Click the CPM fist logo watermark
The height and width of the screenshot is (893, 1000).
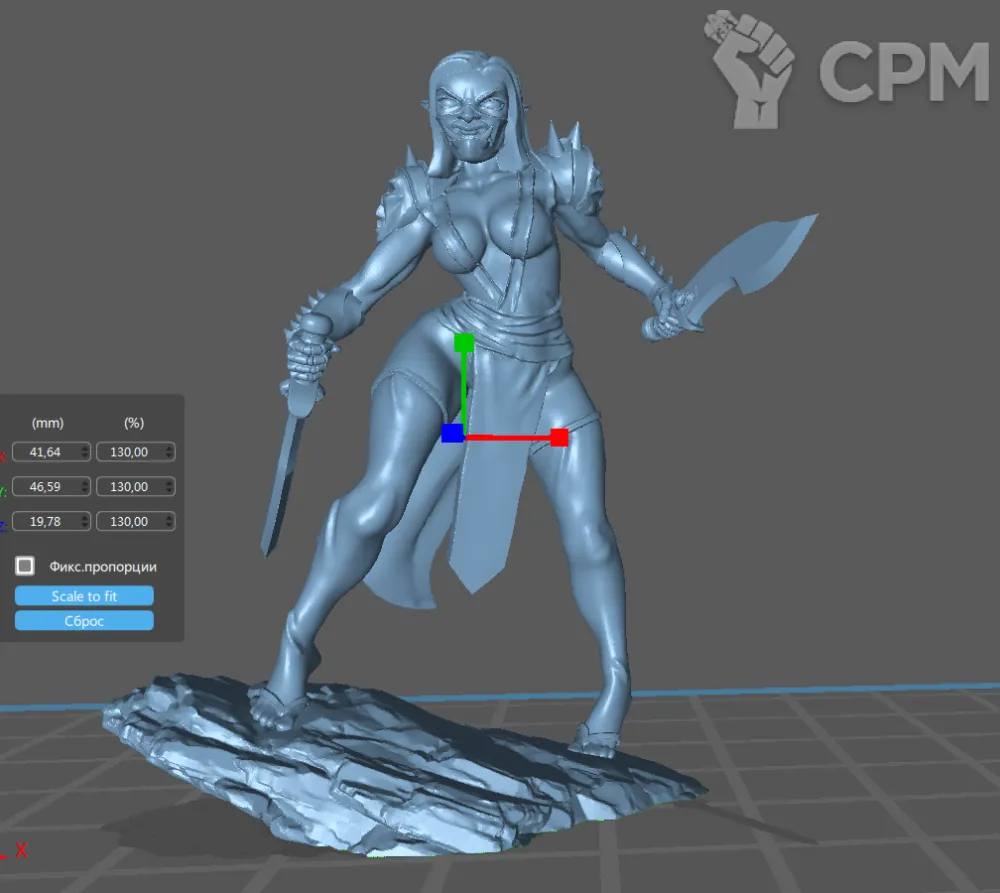751,68
